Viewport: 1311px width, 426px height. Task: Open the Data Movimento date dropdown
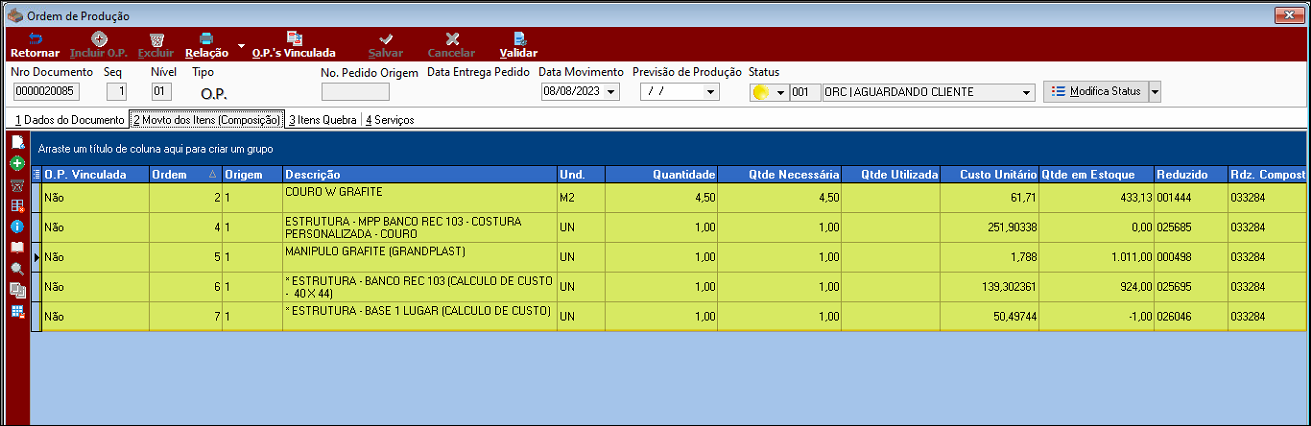pyautogui.click(x=611, y=92)
